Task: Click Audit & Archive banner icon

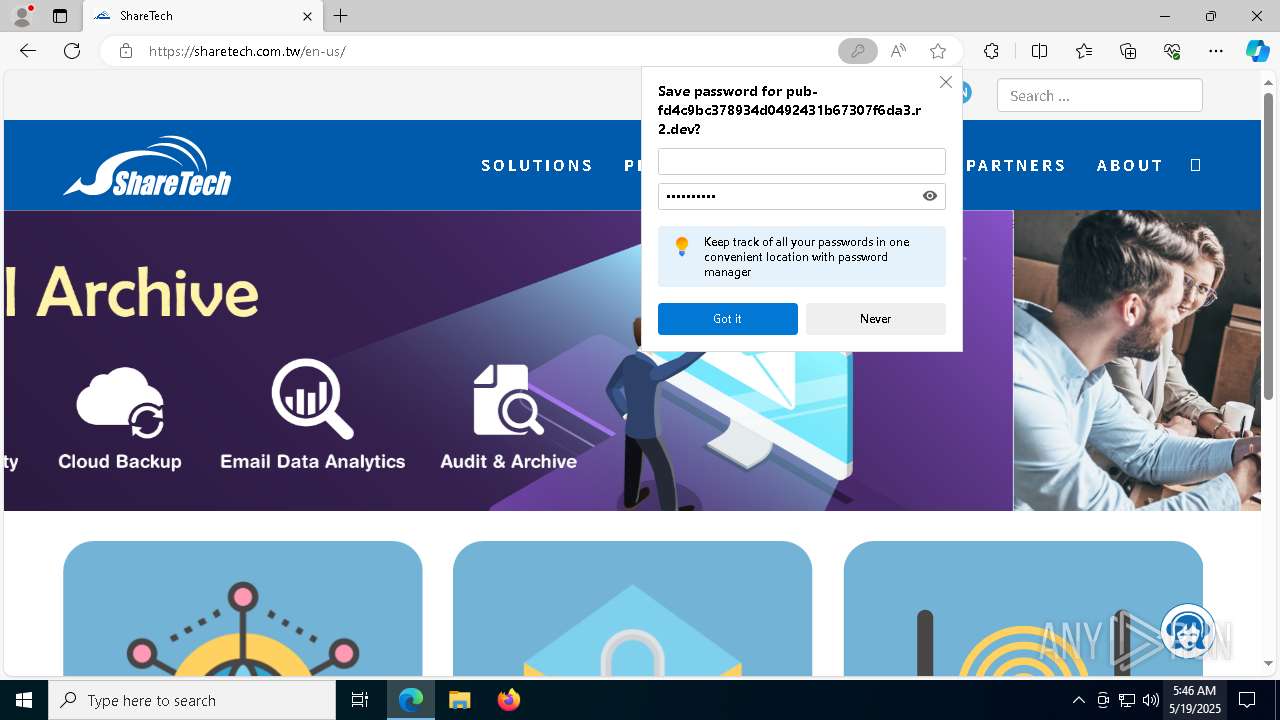Action: pyautogui.click(x=508, y=400)
